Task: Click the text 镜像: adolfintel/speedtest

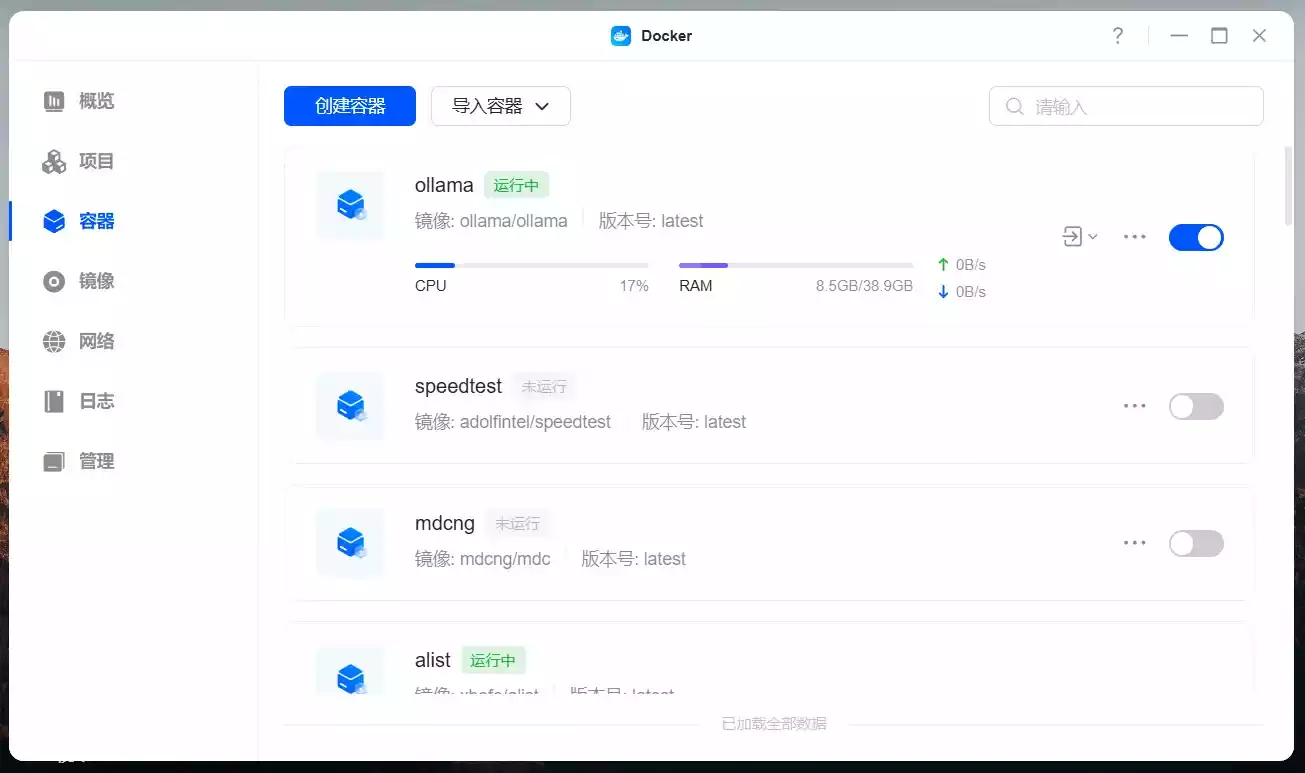Action: 513,422
